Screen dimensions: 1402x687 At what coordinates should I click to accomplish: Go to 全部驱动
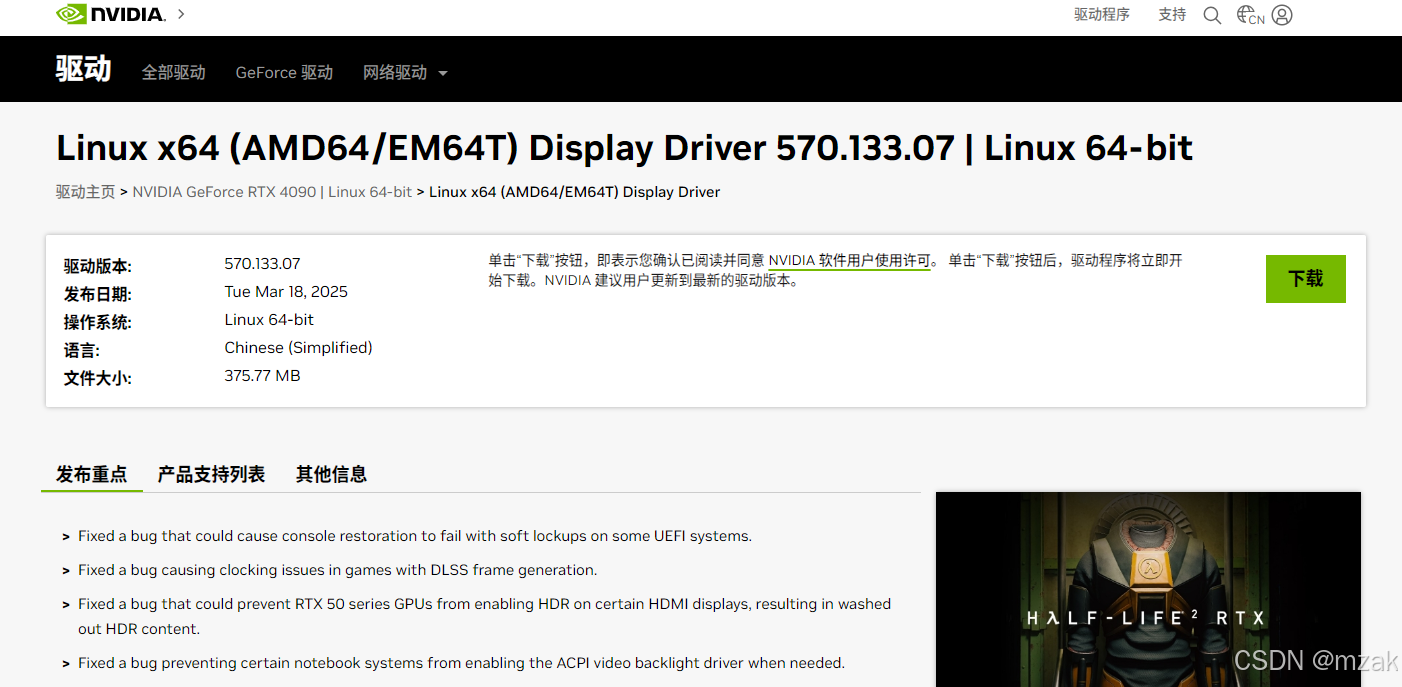[173, 72]
